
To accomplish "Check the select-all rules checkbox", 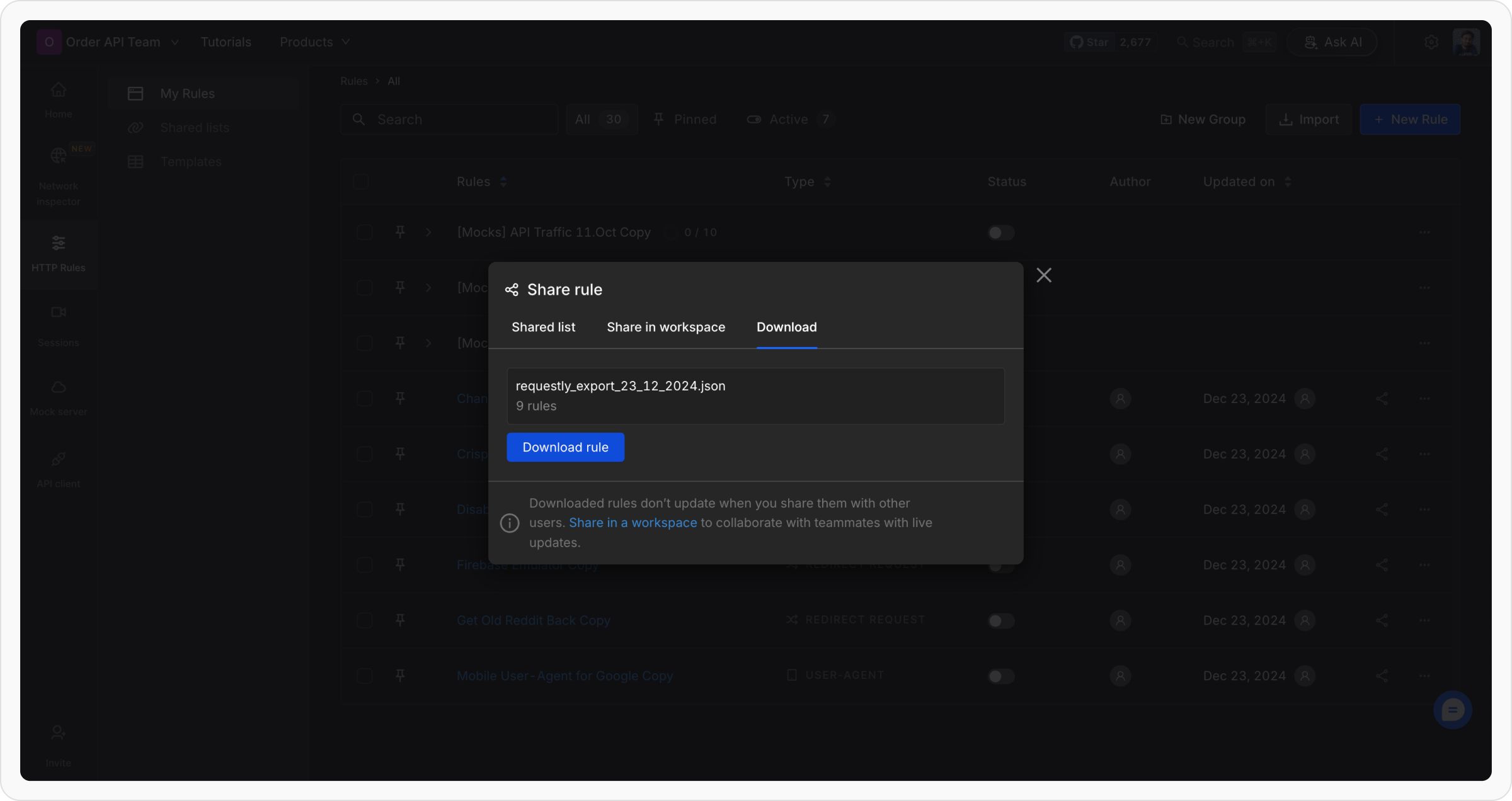I will coord(360,181).
